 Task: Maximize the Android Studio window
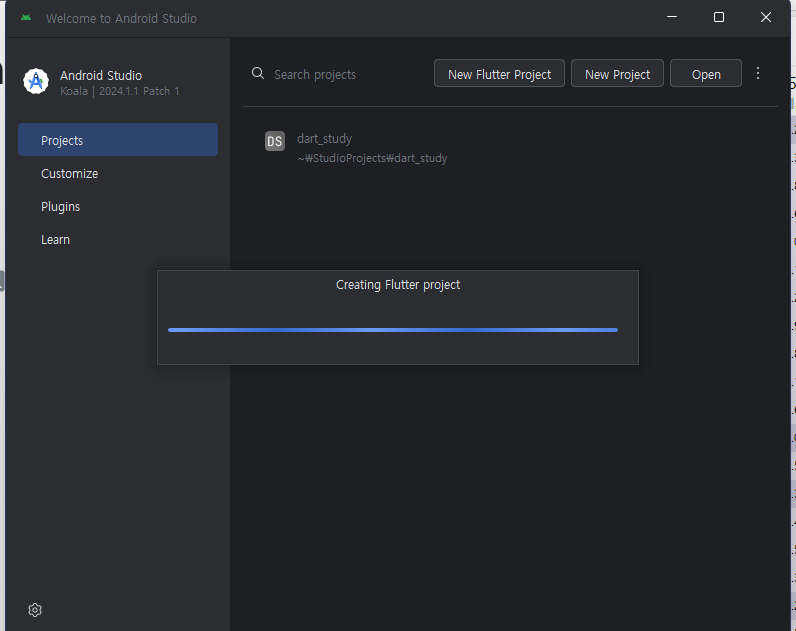[719, 17]
